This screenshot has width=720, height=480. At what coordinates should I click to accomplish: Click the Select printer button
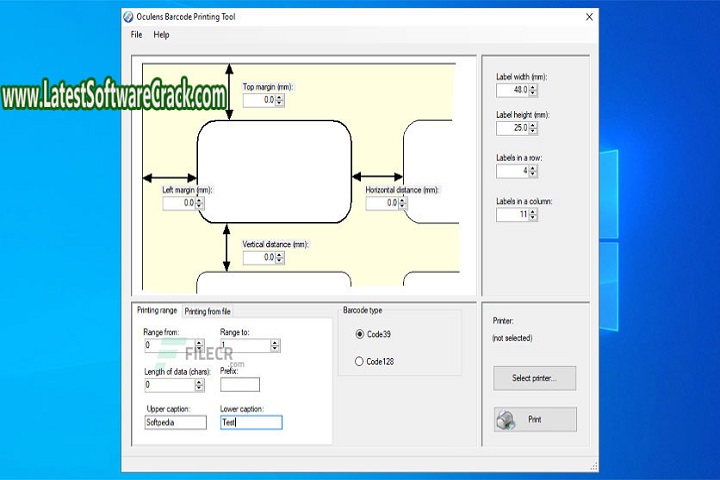click(x=534, y=378)
